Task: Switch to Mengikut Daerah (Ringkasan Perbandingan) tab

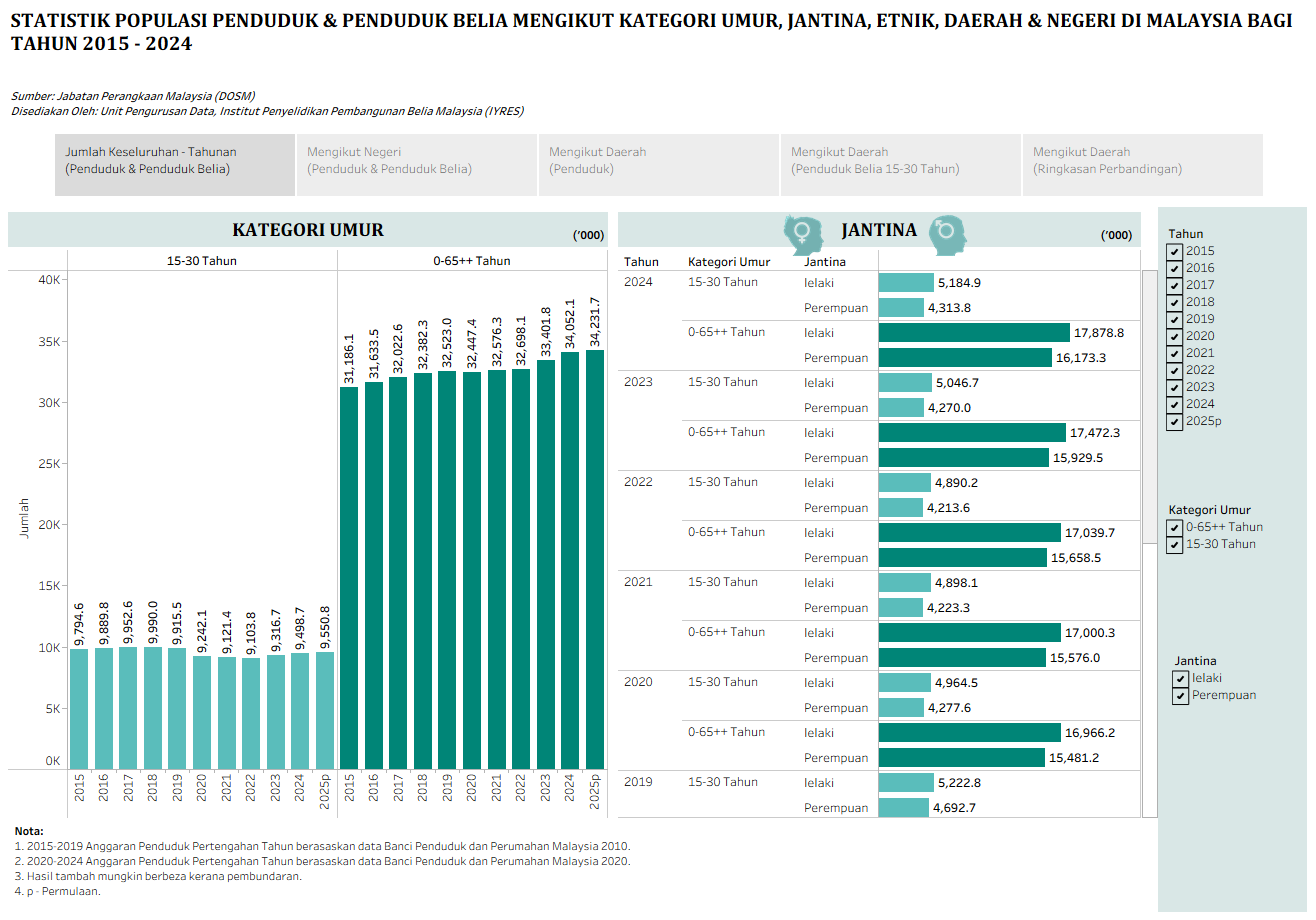Action: click(1143, 165)
